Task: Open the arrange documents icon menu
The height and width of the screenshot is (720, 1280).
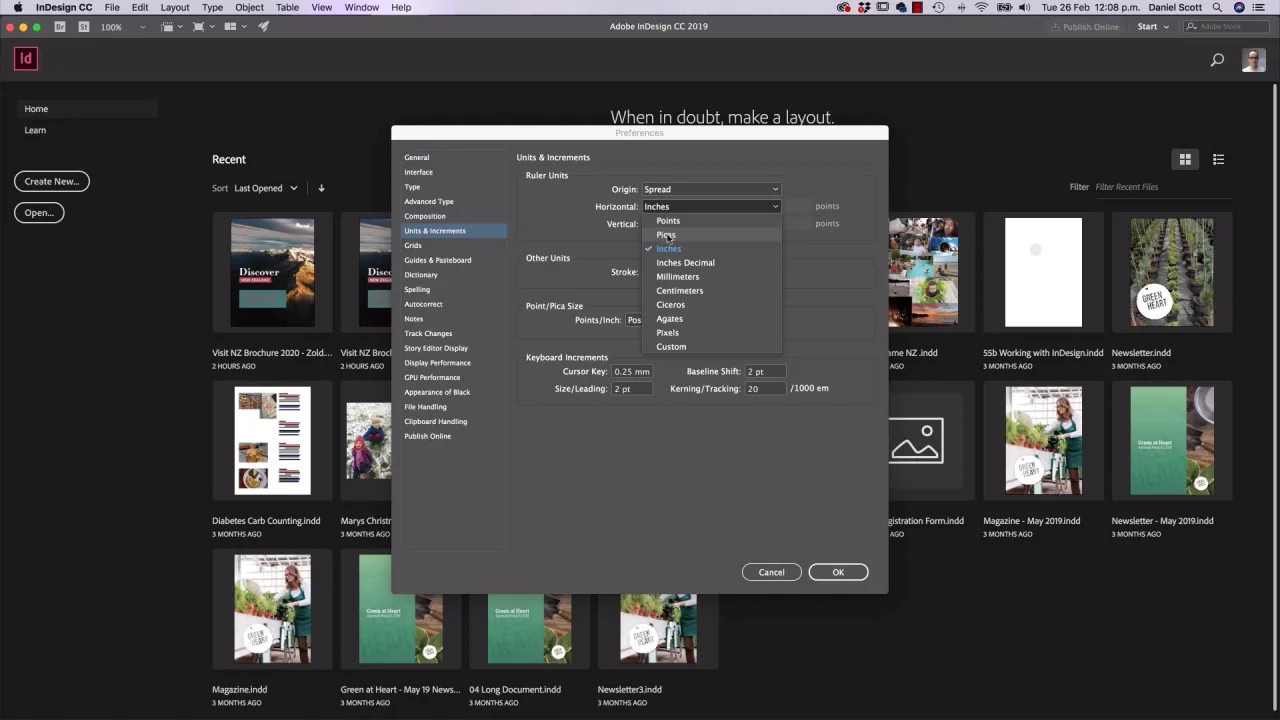Action: (x=234, y=27)
